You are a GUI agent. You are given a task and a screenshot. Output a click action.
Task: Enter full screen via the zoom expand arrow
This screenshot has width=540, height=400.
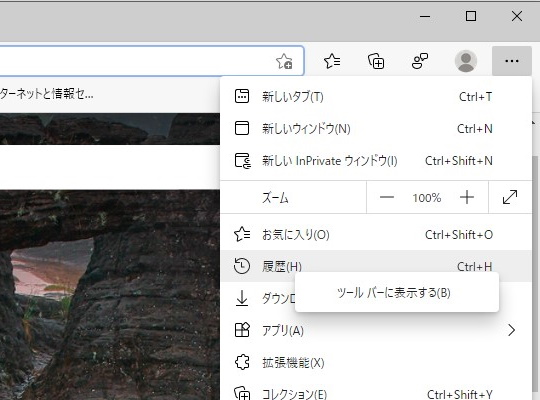tap(510, 197)
